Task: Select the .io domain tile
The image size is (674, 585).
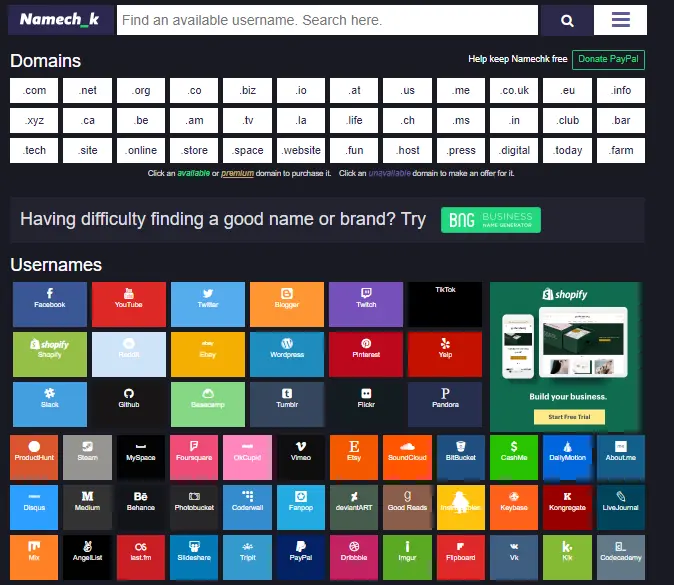Action: (x=301, y=90)
